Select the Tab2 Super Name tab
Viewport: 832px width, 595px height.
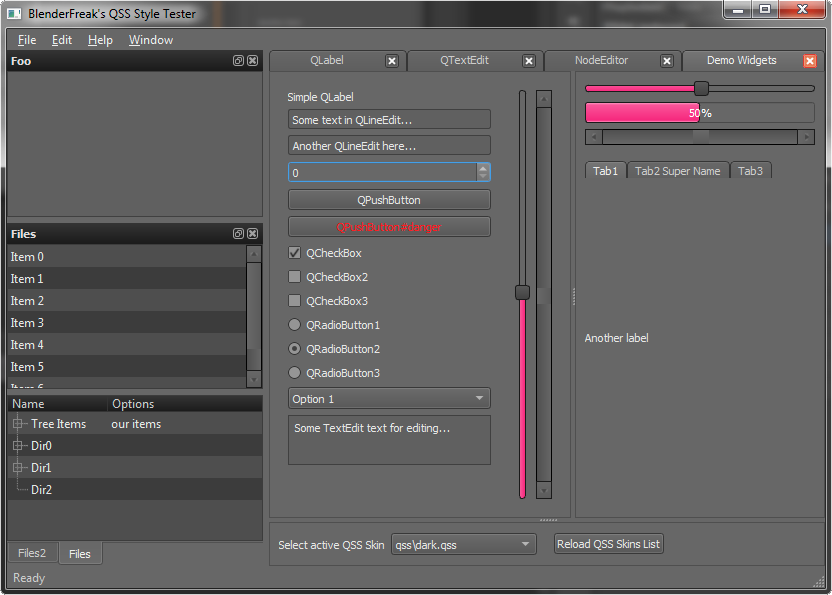tap(678, 171)
